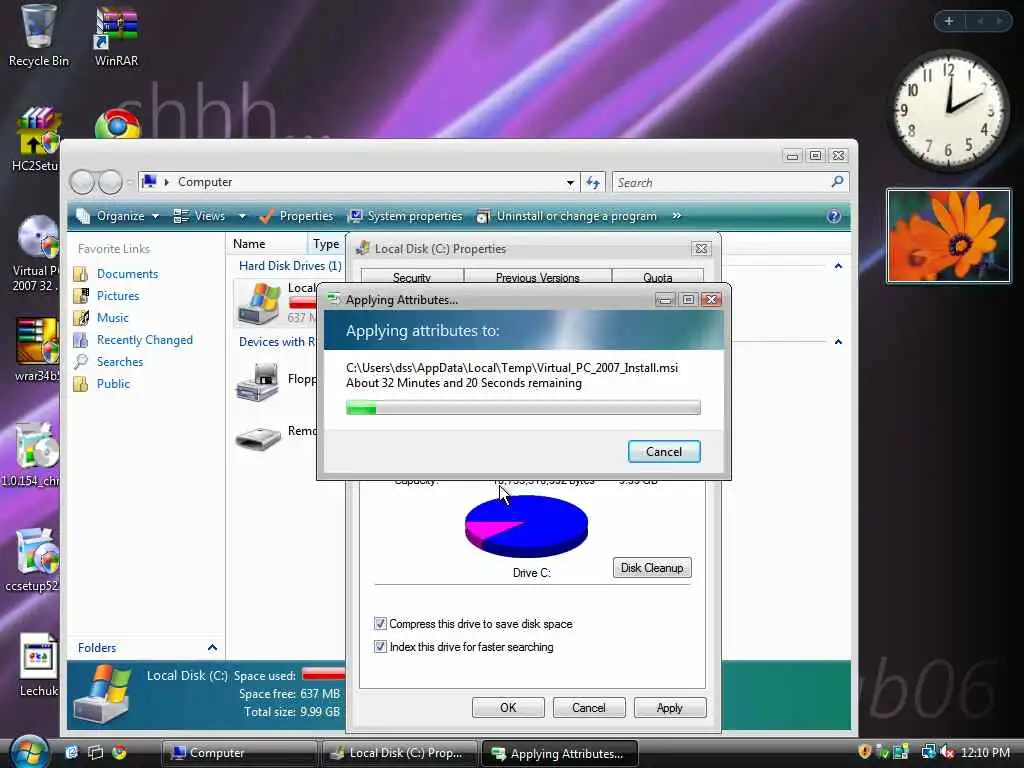The image size is (1024, 768).
Task: Click the network tray icon
Action: coord(928,752)
